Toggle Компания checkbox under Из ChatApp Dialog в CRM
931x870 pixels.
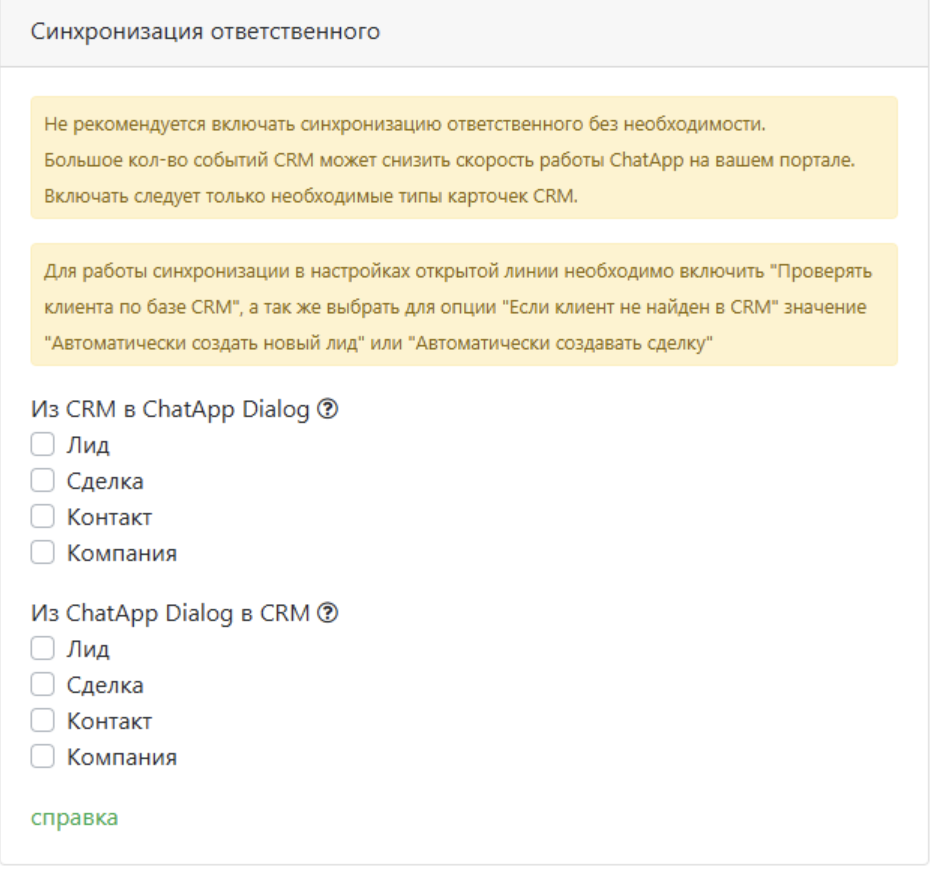[42, 757]
